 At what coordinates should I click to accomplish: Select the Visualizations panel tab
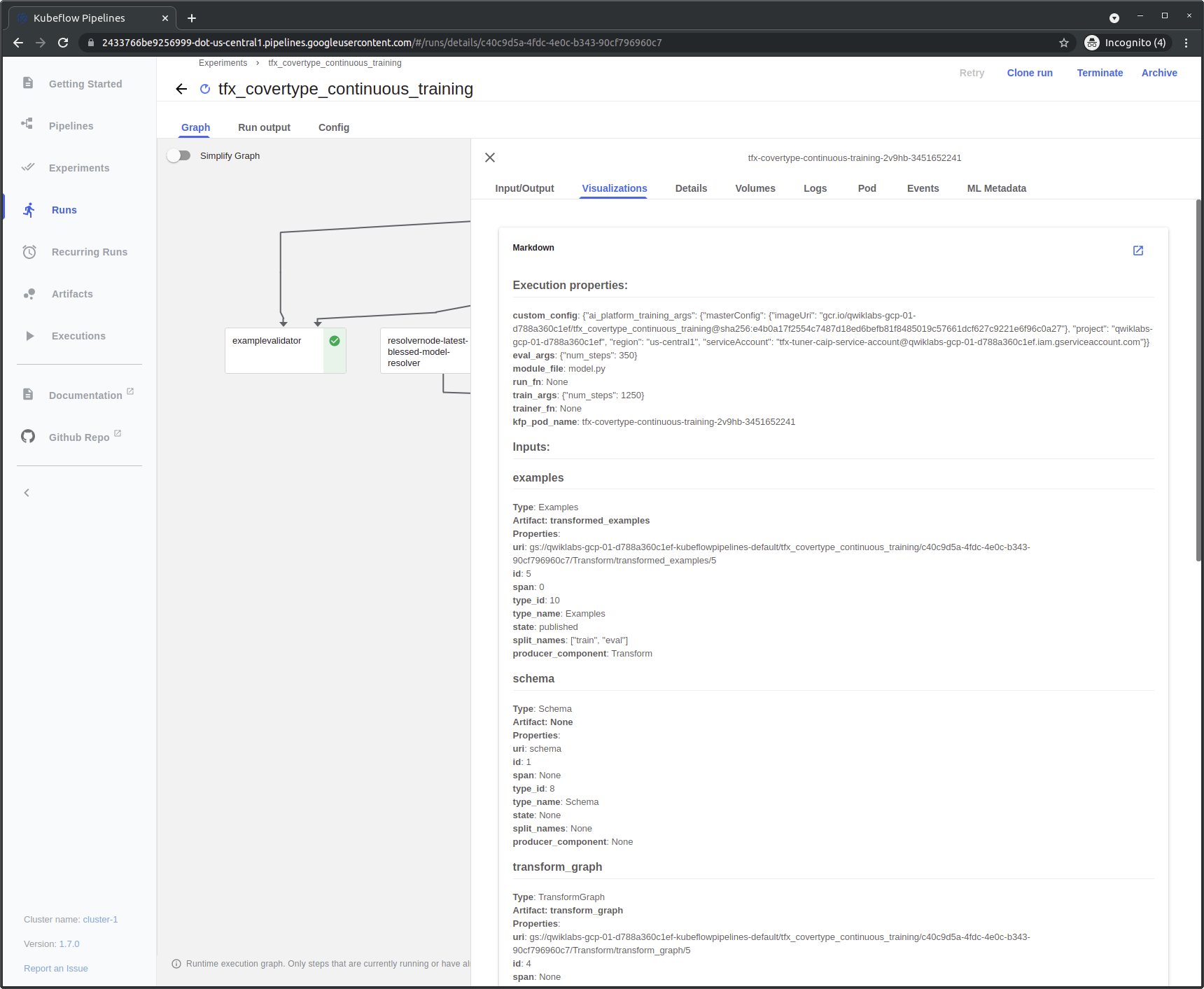(x=614, y=188)
